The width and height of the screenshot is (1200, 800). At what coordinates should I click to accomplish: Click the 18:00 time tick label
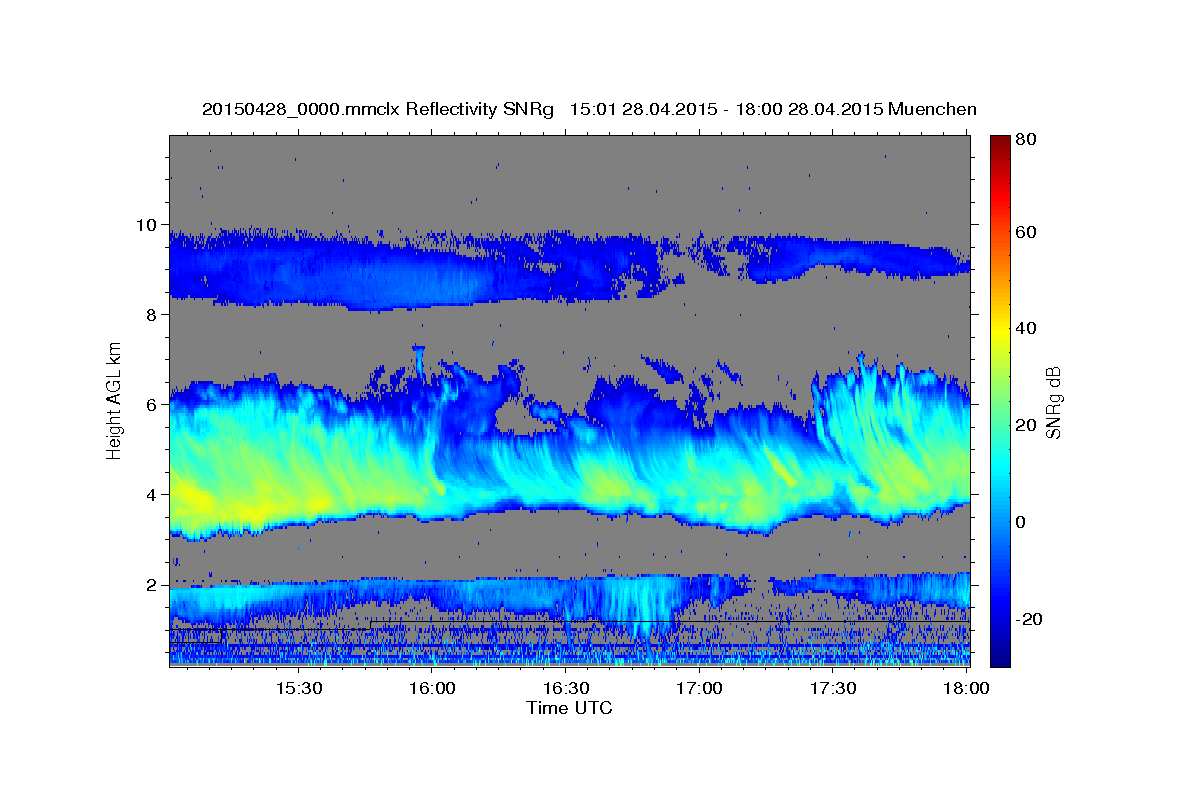(966, 688)
